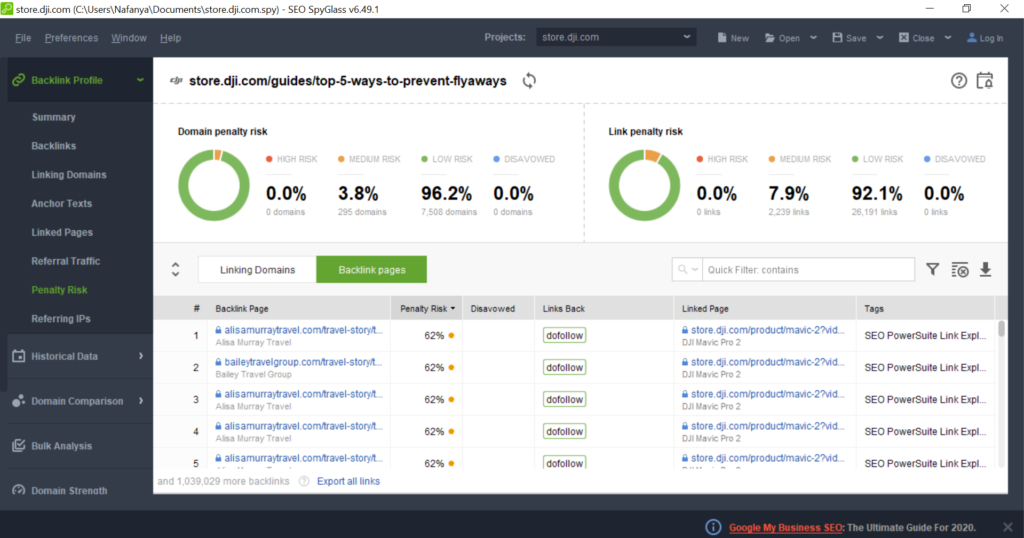This screenshot has height=538, width=1024.
Task: Click the Domain Comparison icon
Action: click(18, 401)
